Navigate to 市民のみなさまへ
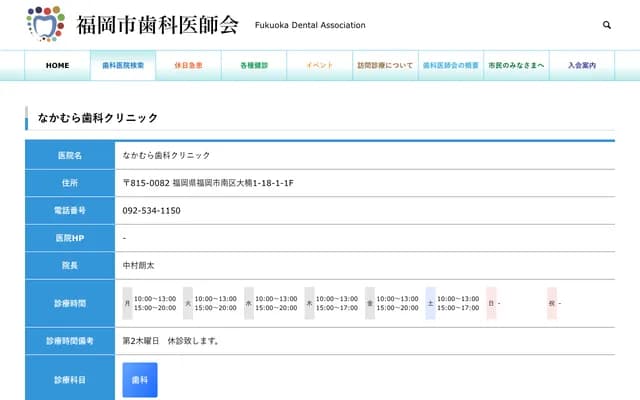This screenshot has height=400, width=640. tap(516, 65)
